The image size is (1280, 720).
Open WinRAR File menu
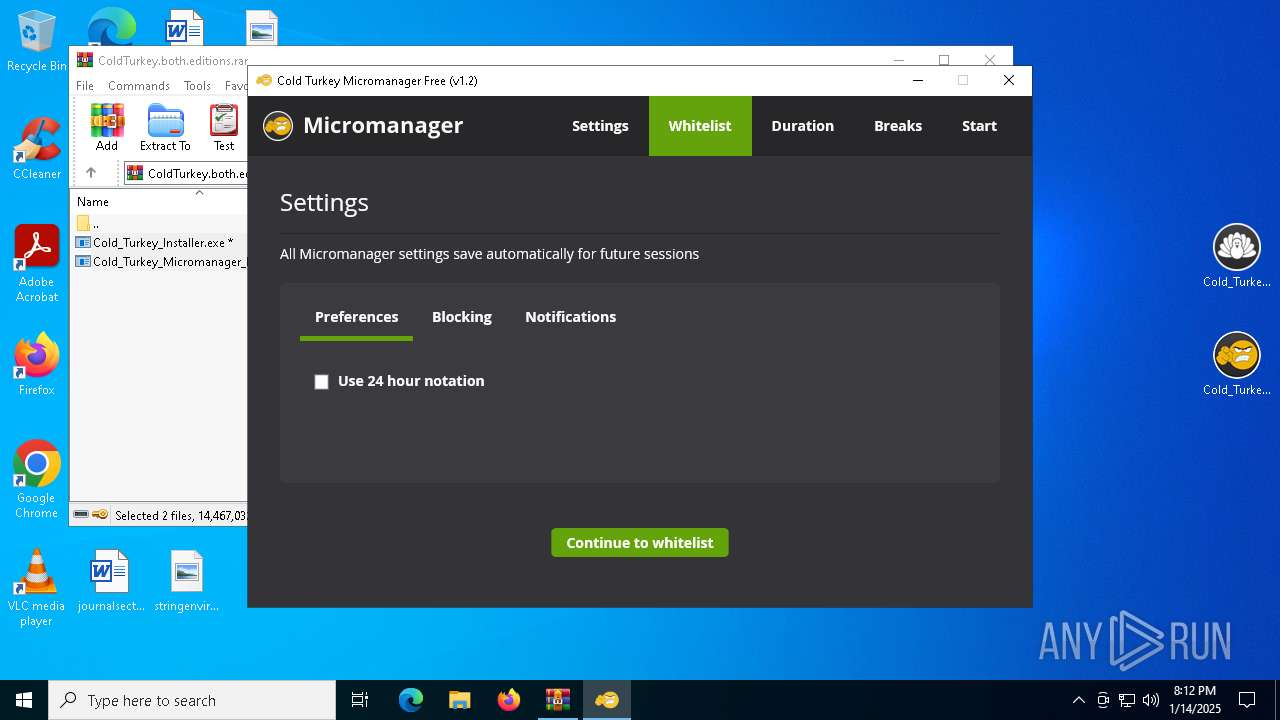85,86
